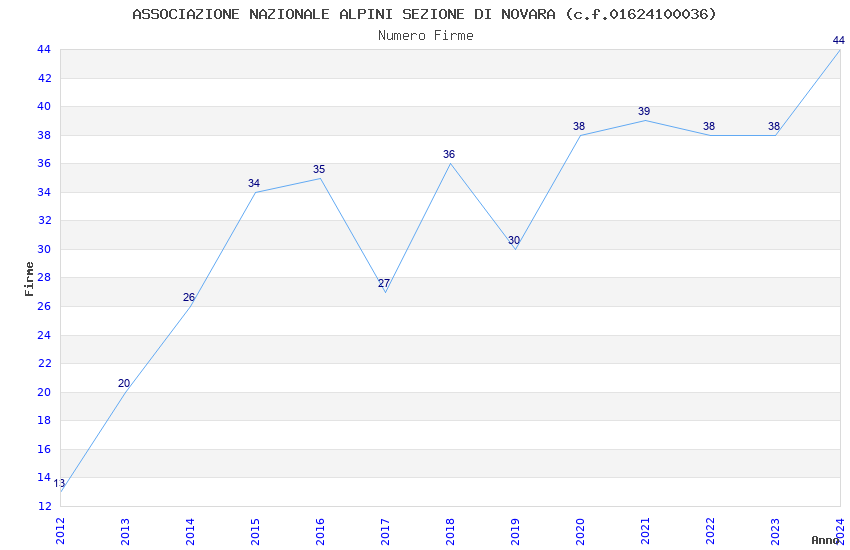Select the data label 36 for 2018
This screenshot has width=850, height=550.
pos(449,154)
